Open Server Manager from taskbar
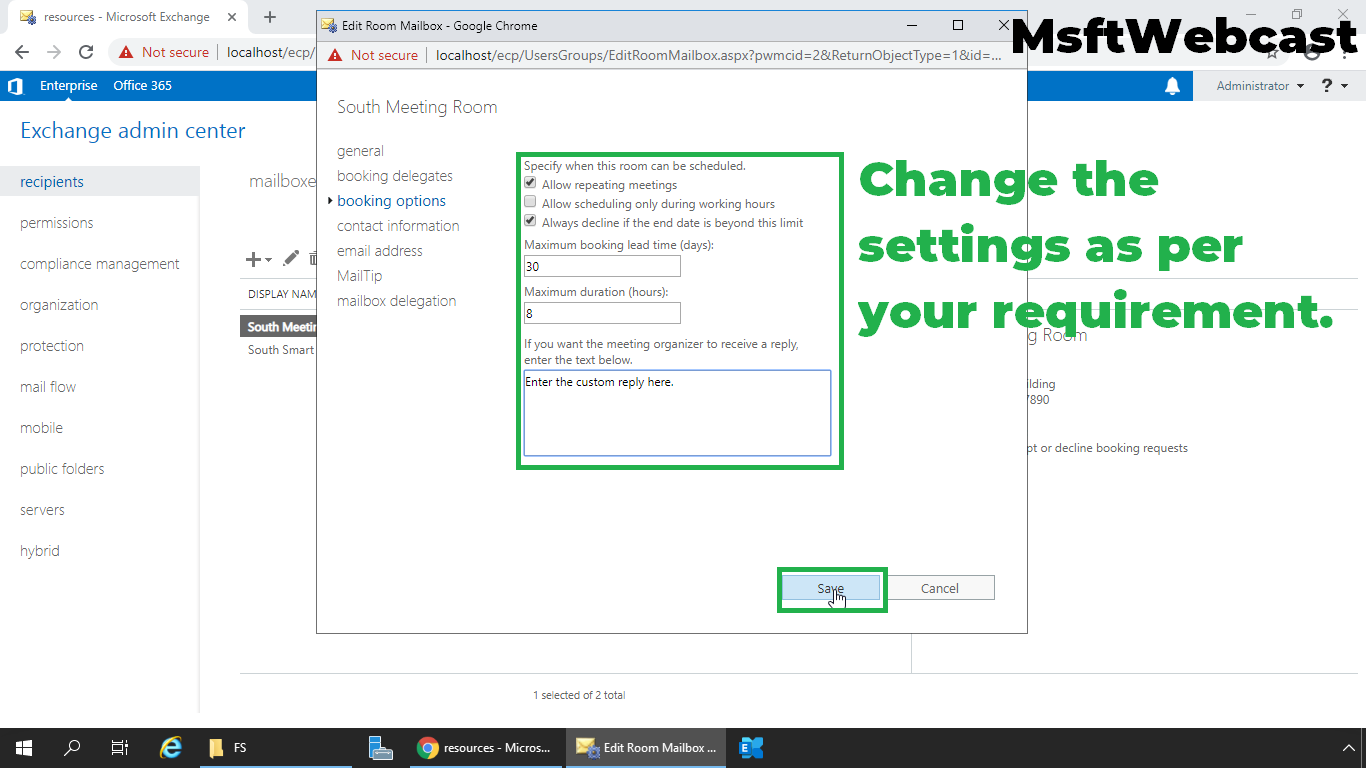This screenshot has height=768, width=1366. point(380,747)
